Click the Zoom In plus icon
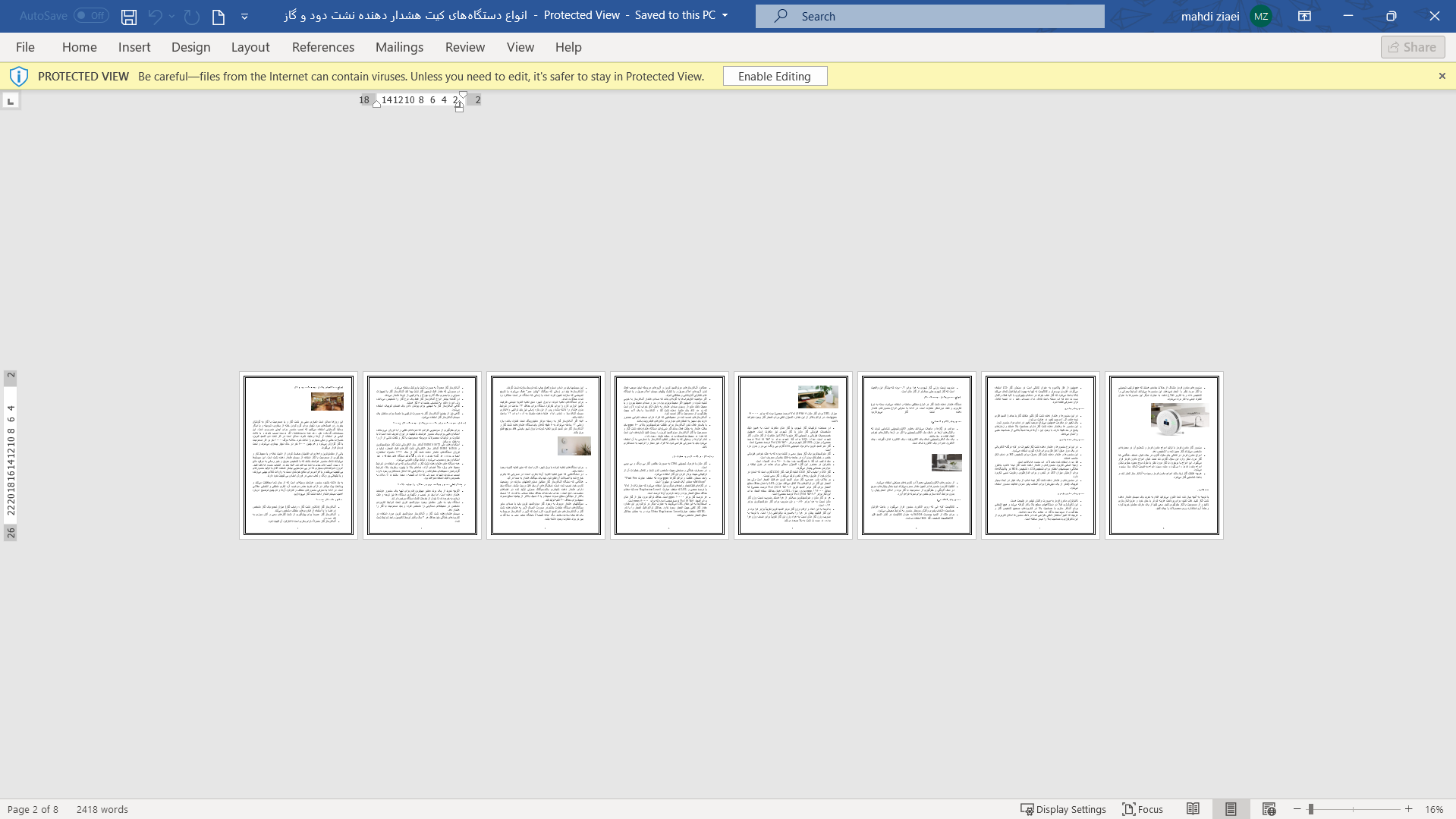 click(1409, 809)
